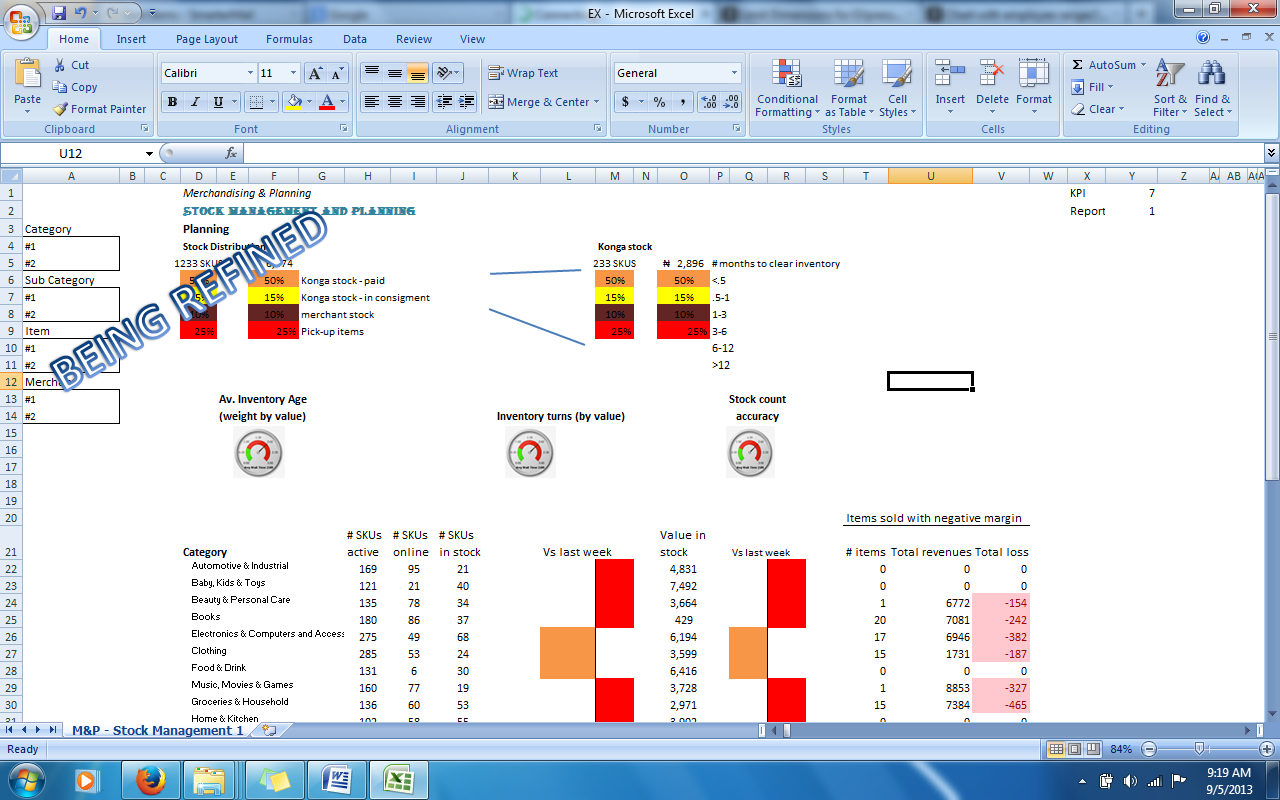Toggle Center horizontal alignment
This screenshot has width=1280, height=800.
(395, 102)
